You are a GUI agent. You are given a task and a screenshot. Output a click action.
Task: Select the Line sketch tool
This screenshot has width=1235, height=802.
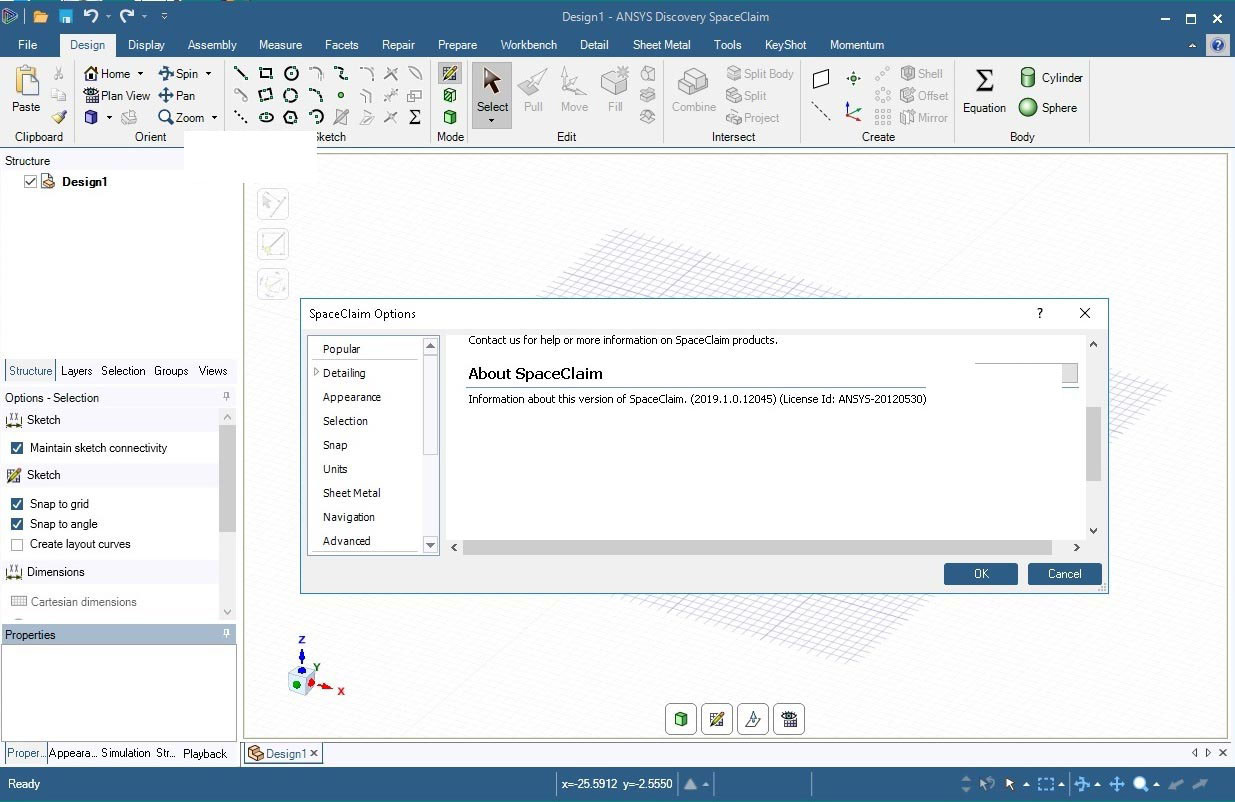tap(241, 73)
